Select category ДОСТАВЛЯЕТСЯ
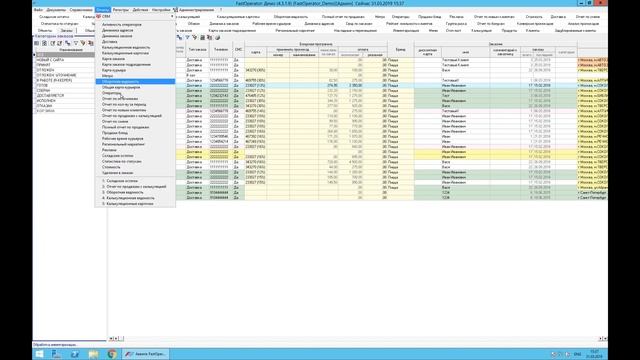 (50, 96)
